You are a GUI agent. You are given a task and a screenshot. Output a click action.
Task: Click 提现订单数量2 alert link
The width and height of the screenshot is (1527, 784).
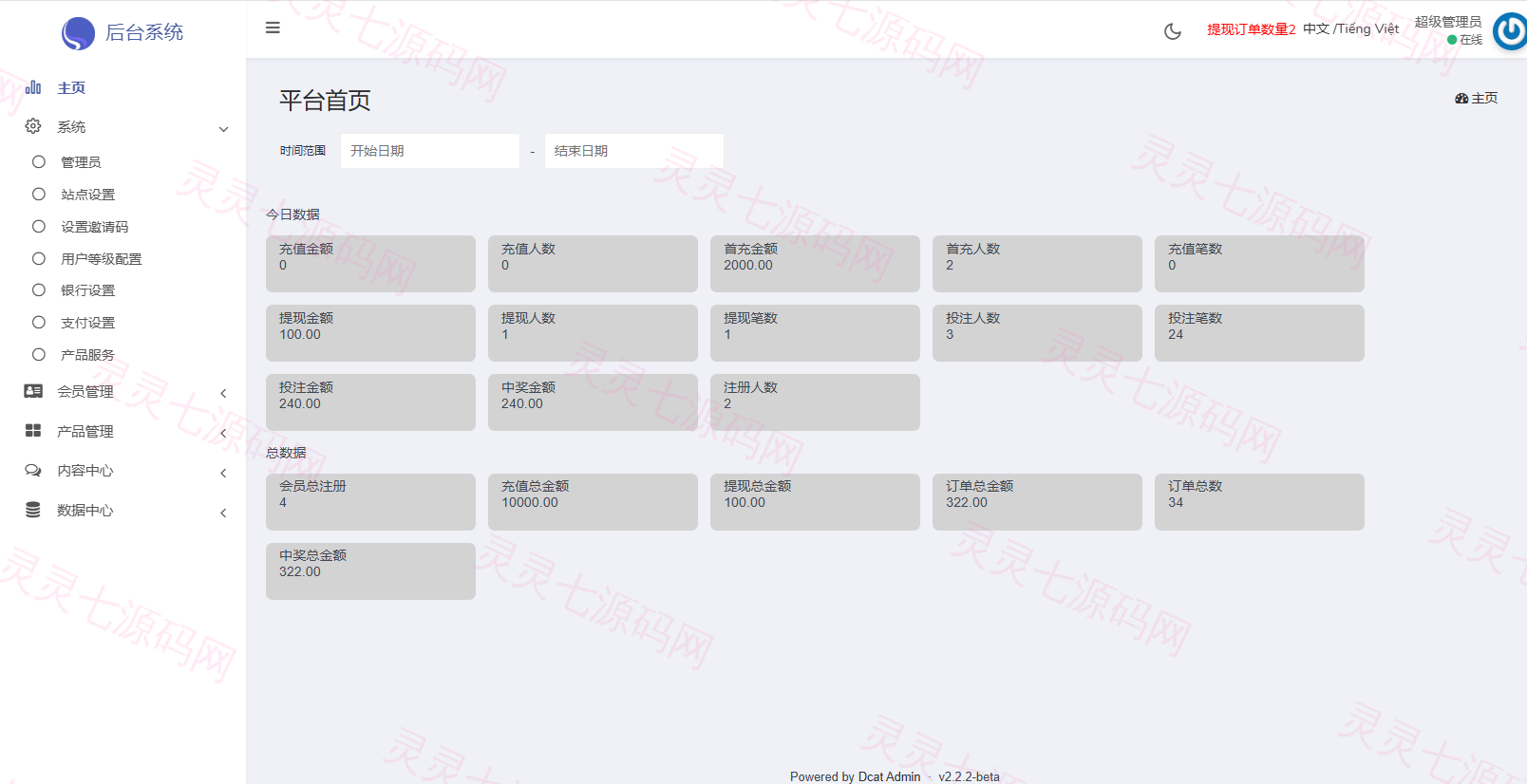[1251, 29]
